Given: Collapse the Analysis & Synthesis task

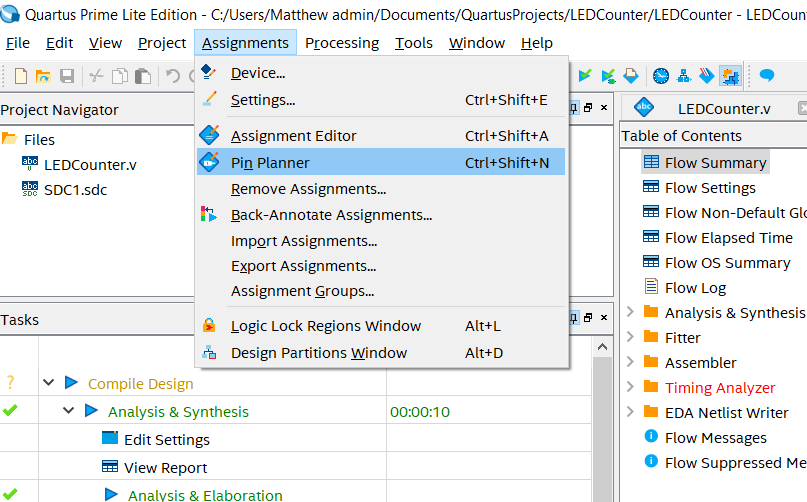Looking at the screenshot, I should click(69, 410).
